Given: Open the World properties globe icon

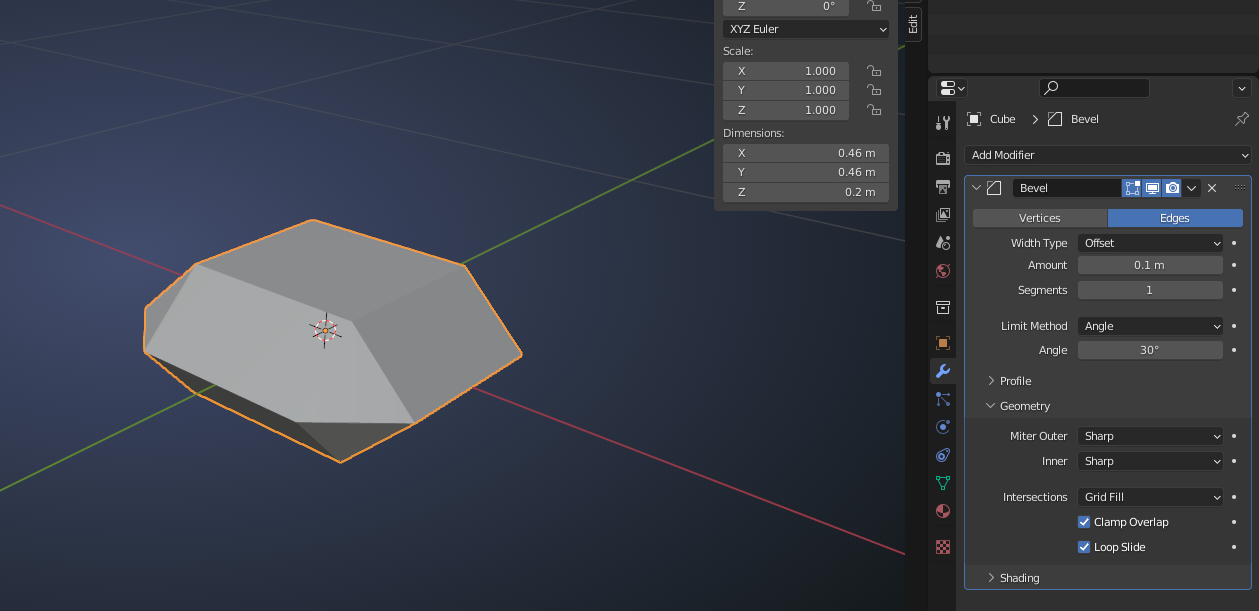Looking at the screenshot, I should [942, 271].
